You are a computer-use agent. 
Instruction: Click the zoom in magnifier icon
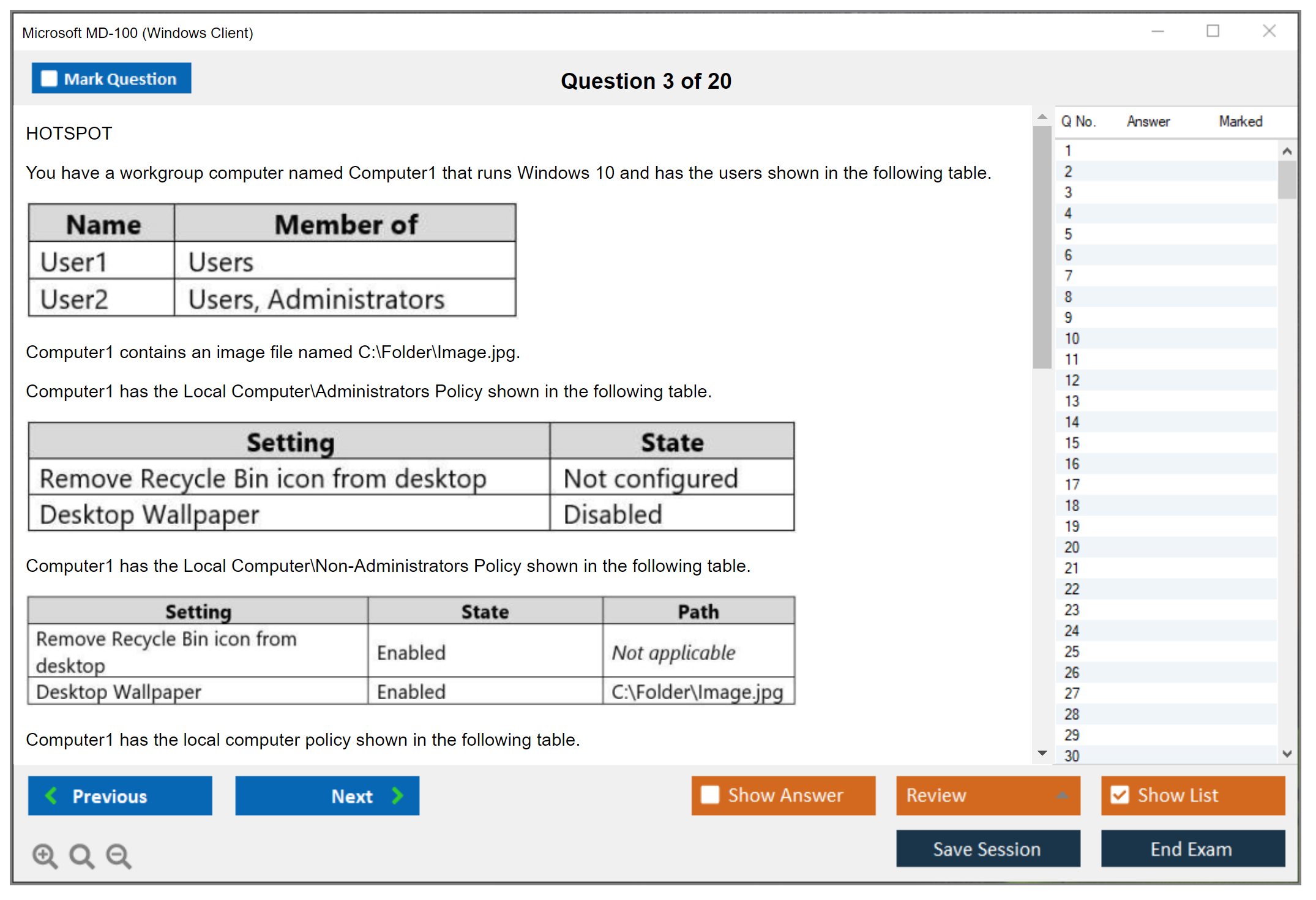[45, 855]
